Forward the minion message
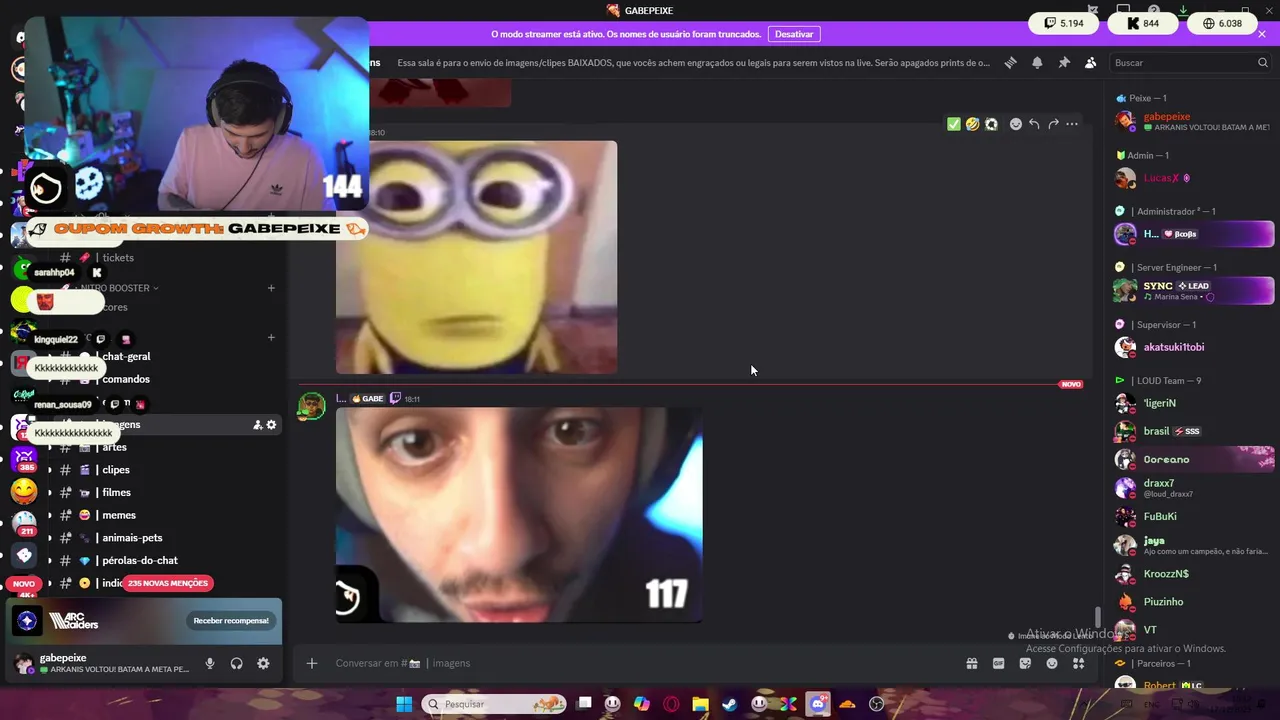This screenshot has width=1280, height=720. 1053,124
